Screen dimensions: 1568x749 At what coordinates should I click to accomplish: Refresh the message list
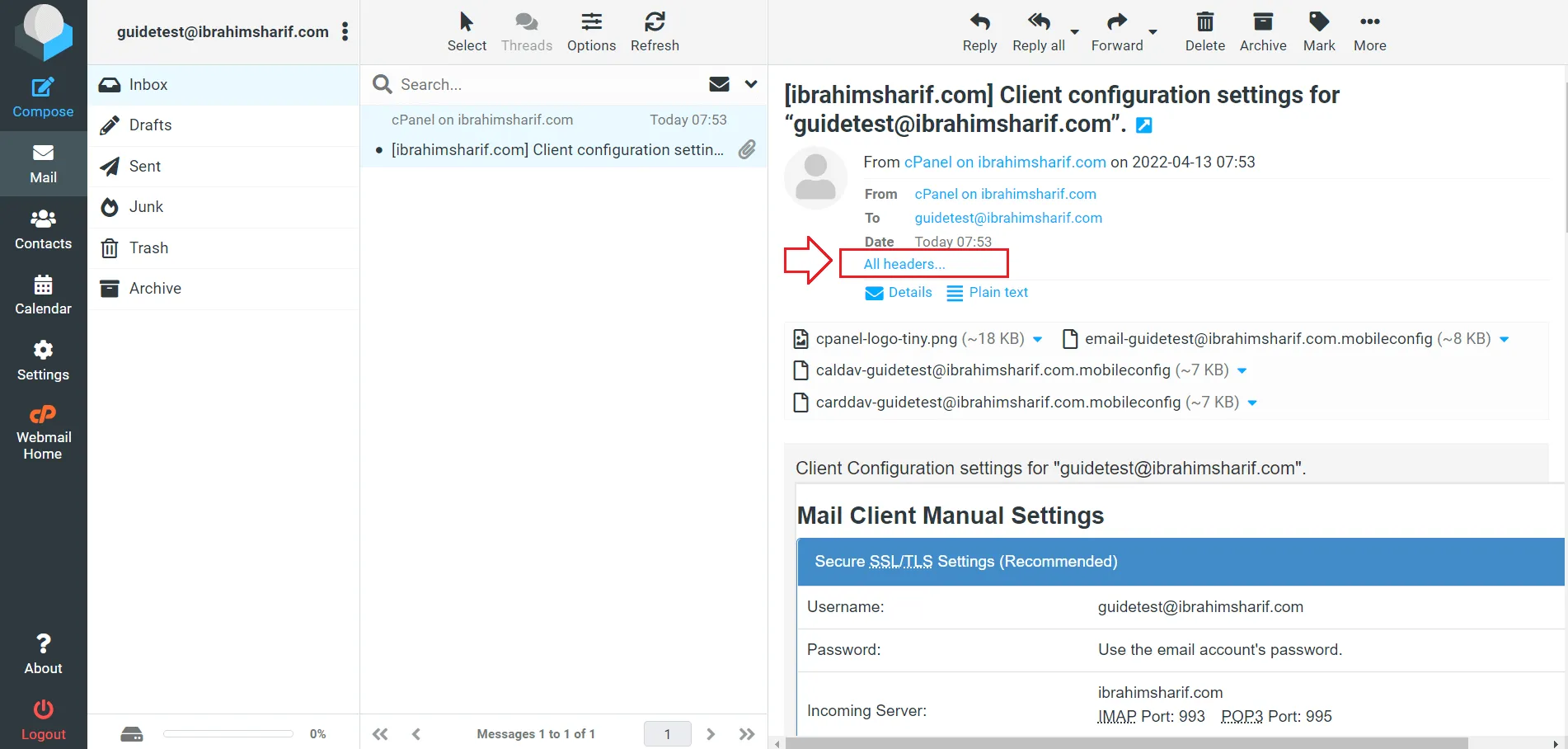(655, 32)
